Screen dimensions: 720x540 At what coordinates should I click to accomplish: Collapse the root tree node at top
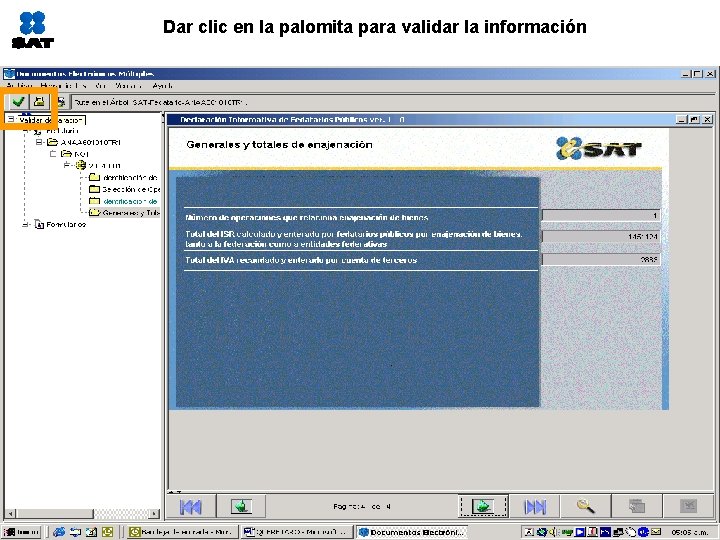(x=11, y=119)
